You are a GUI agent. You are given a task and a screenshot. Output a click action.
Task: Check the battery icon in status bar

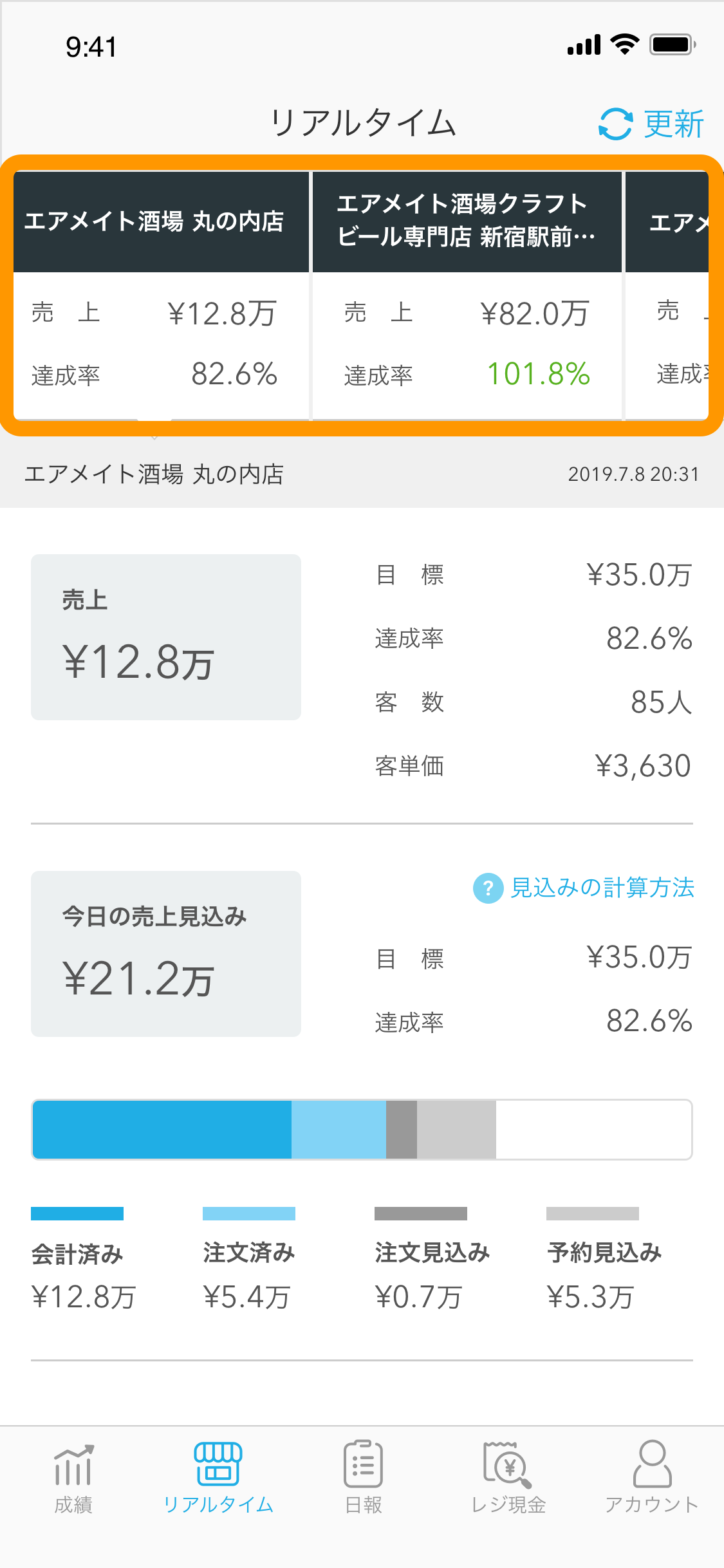pyautogui.click(x=673, y=44)
